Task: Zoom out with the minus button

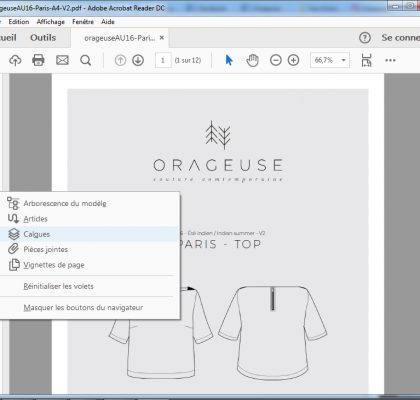Action: 276,60
